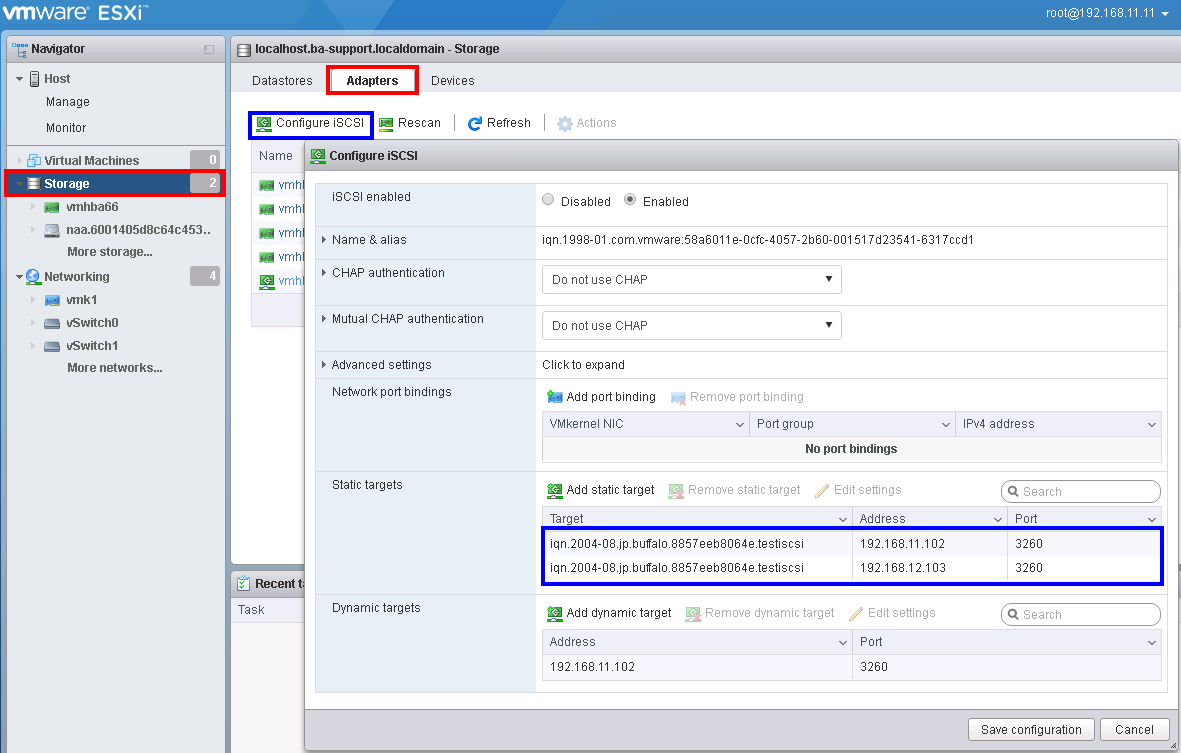Collapse the Navigator panel icon

209,49
